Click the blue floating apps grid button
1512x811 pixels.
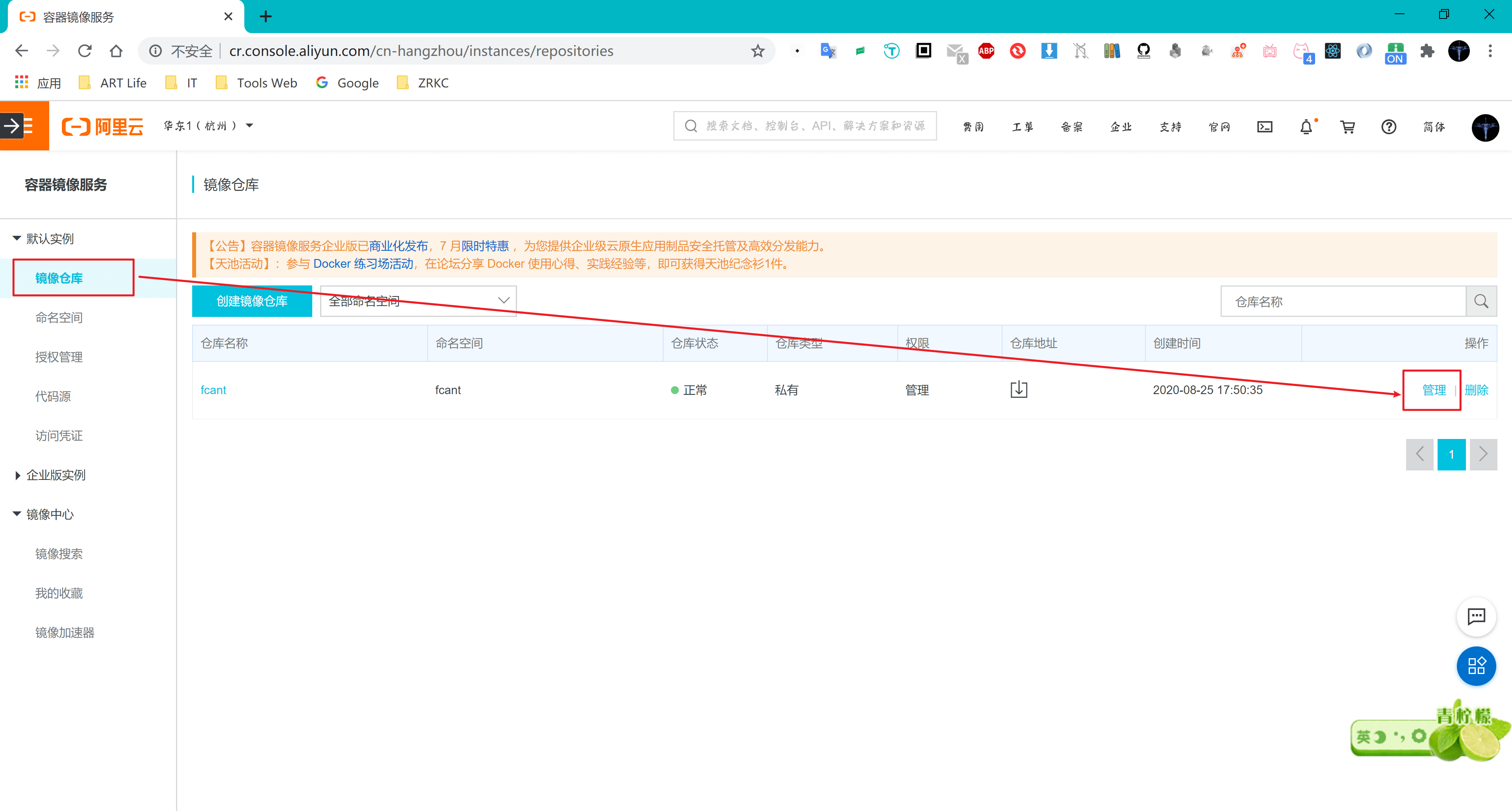point(1476,666)
